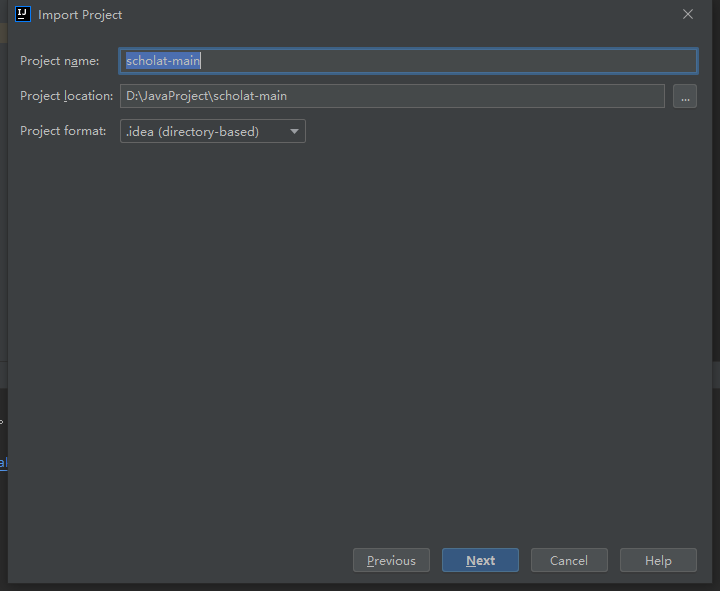Click the IntelliJ IDEA logo in title bar
Screen dimensions: 720x591
pos(22,14)
